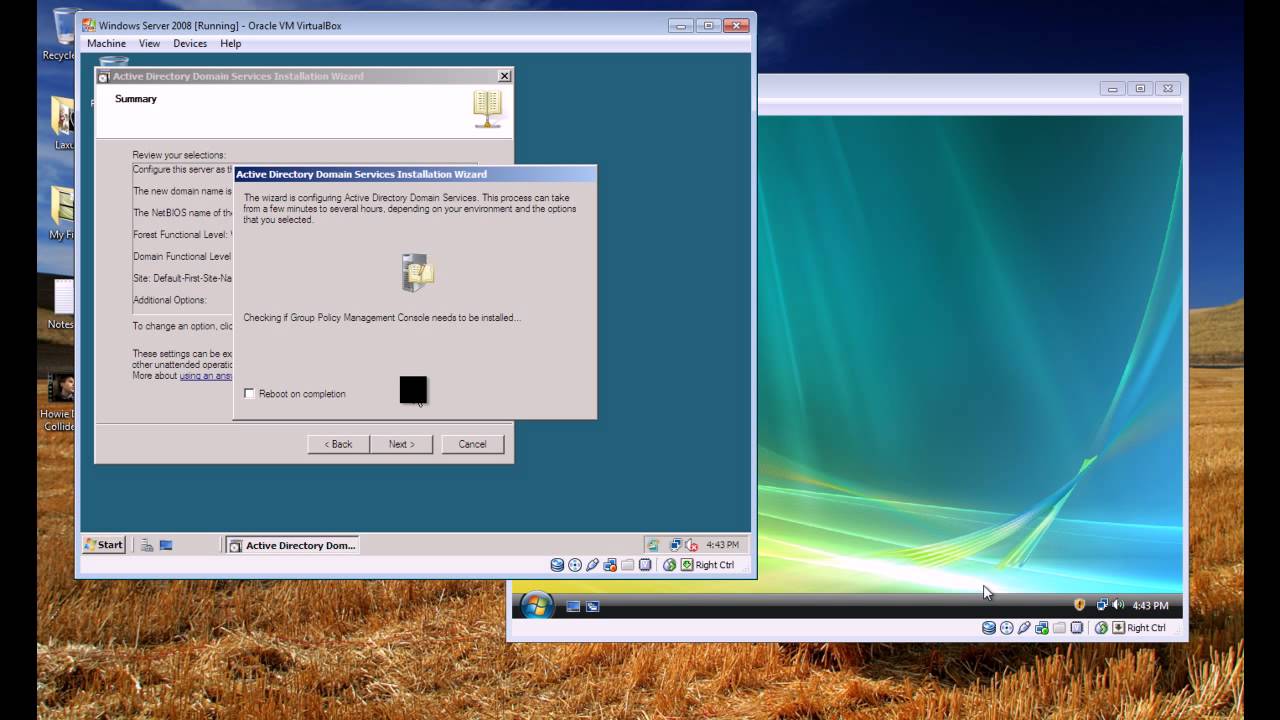Click Show Desktop quick launch in Vista VM

(574, 606)
